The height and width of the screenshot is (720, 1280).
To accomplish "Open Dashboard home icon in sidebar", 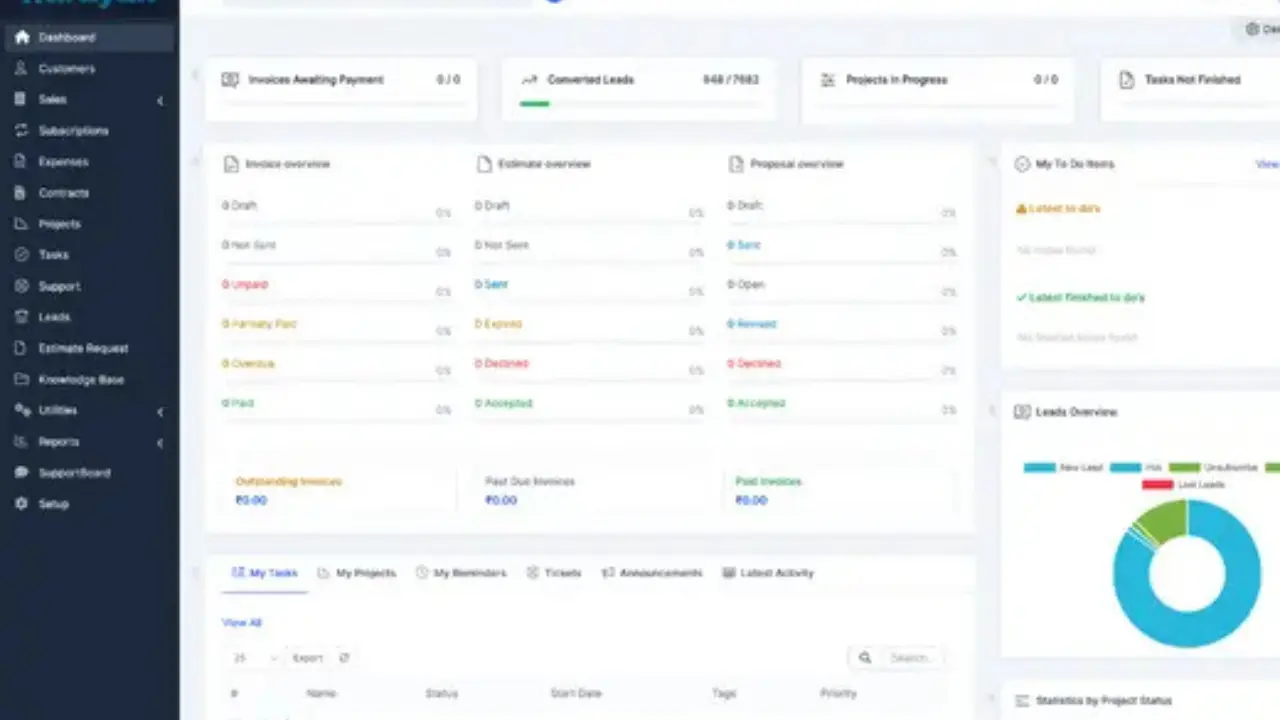I will click(22, 38).
